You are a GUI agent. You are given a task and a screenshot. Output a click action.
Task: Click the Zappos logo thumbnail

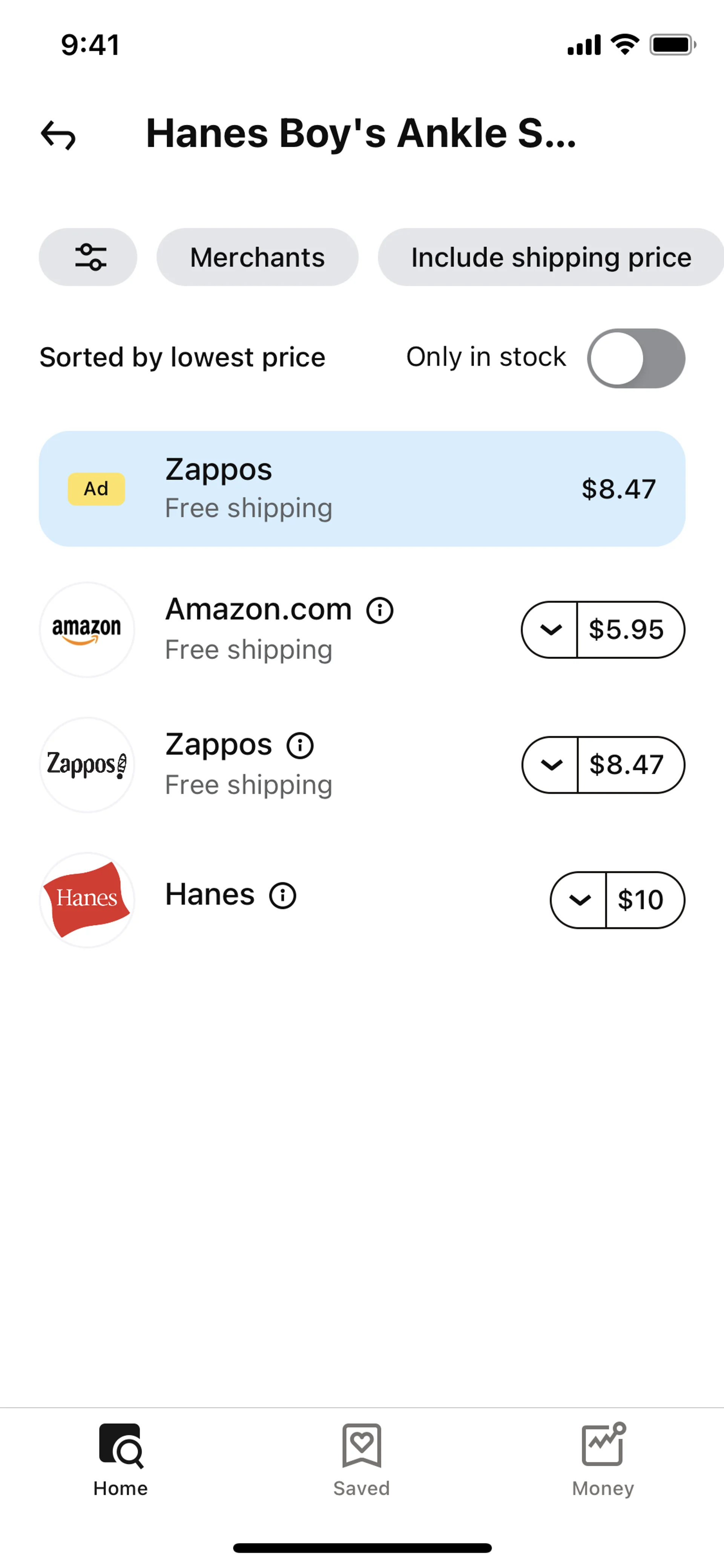point(87,765)
